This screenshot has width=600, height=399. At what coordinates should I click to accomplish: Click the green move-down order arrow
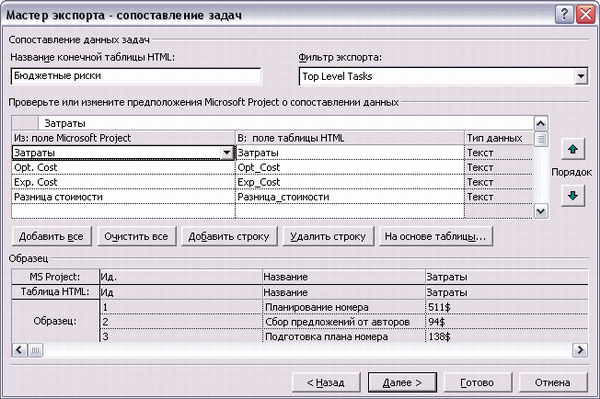tap(573, 196)
